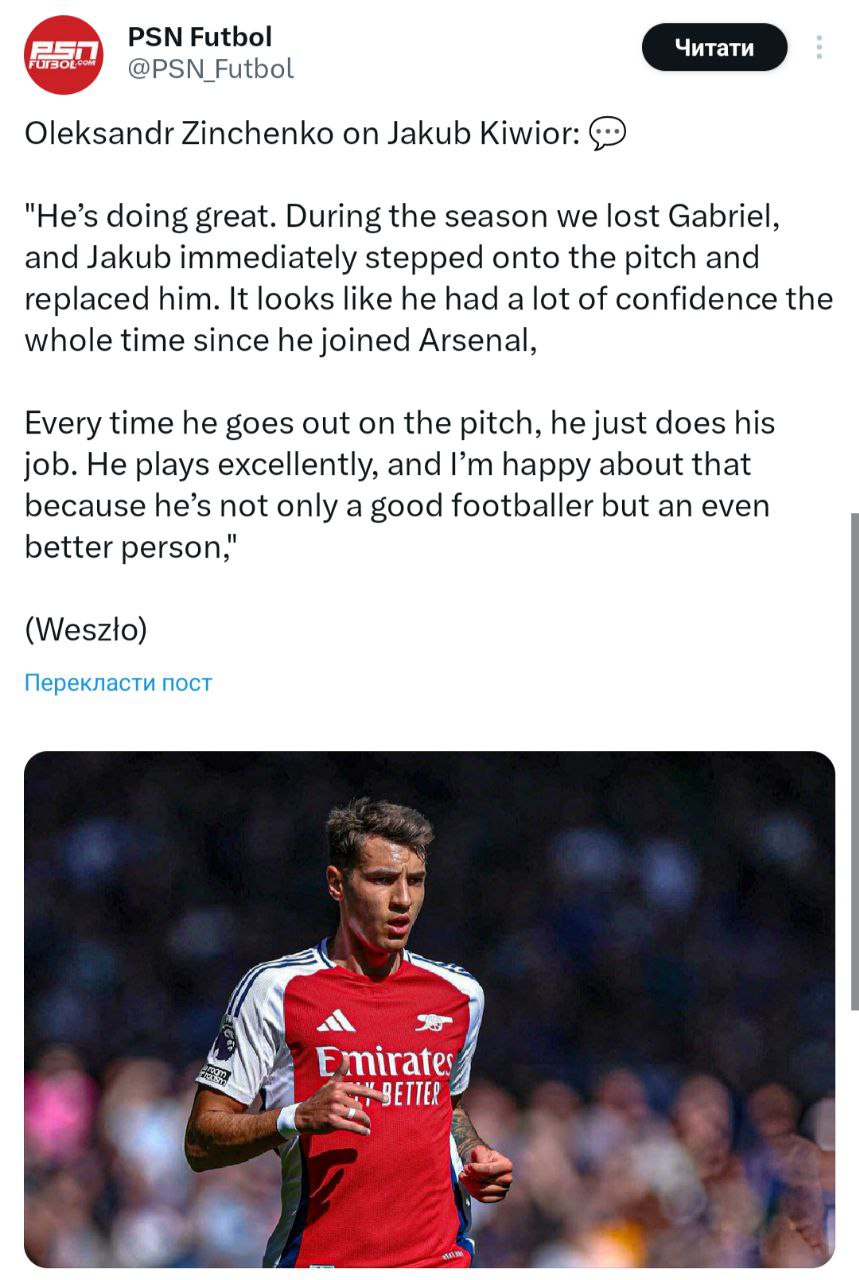Open the PSN Futbol display name

[x=200, y=37]
